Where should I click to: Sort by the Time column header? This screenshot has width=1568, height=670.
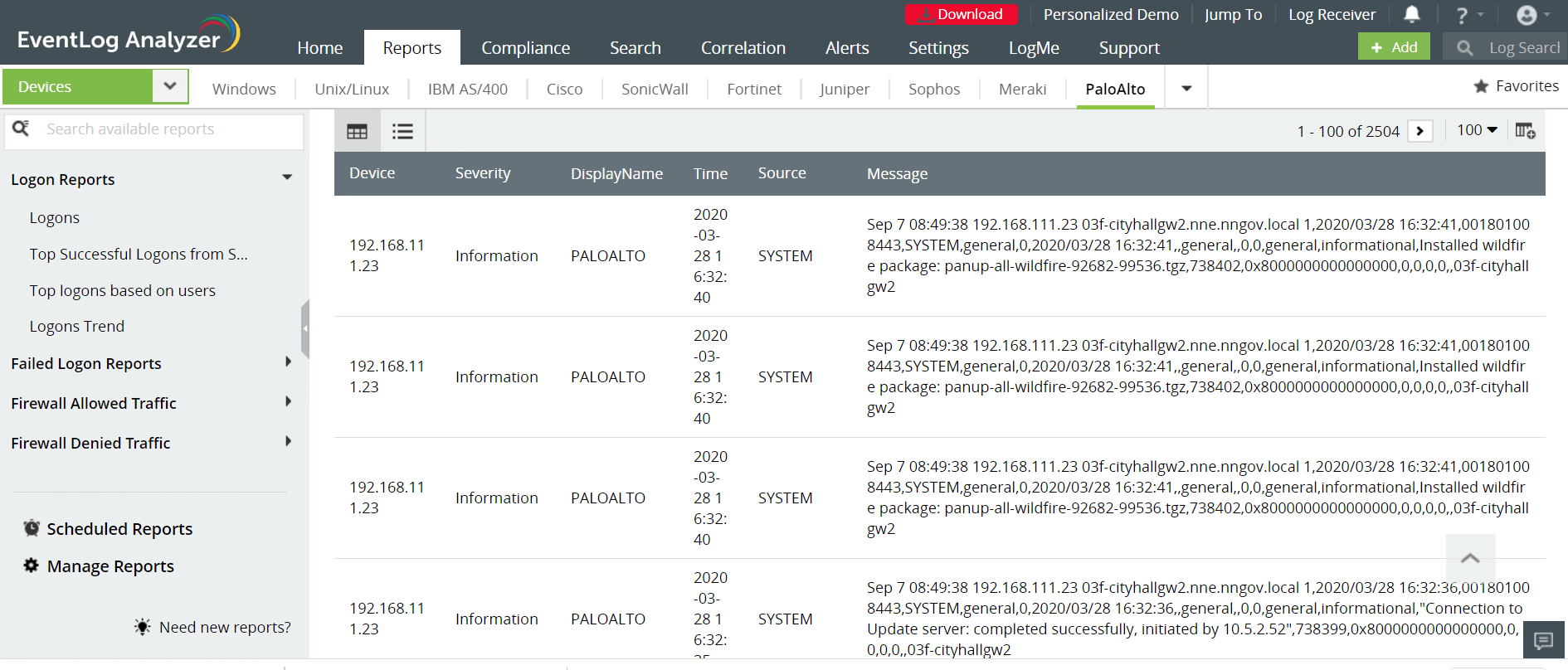coord(710,173)
